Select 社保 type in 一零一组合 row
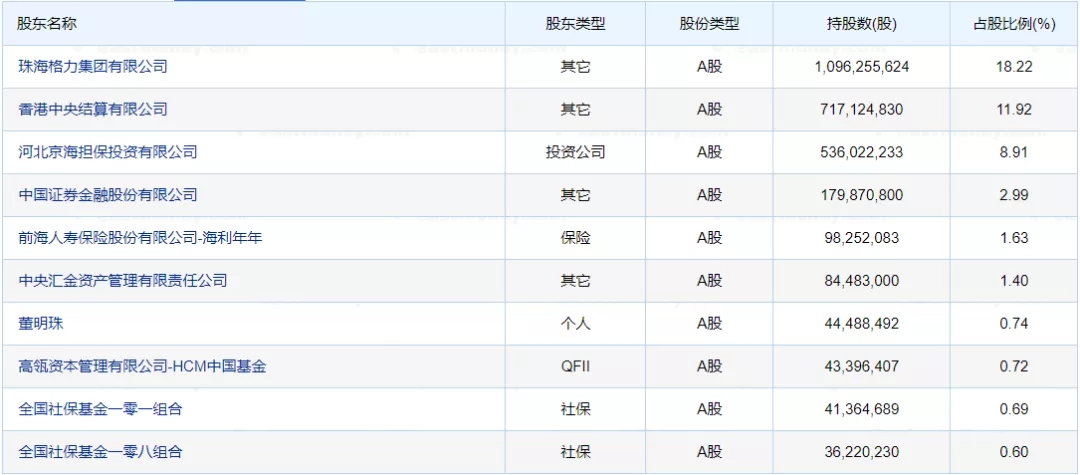 pos(575,409)
